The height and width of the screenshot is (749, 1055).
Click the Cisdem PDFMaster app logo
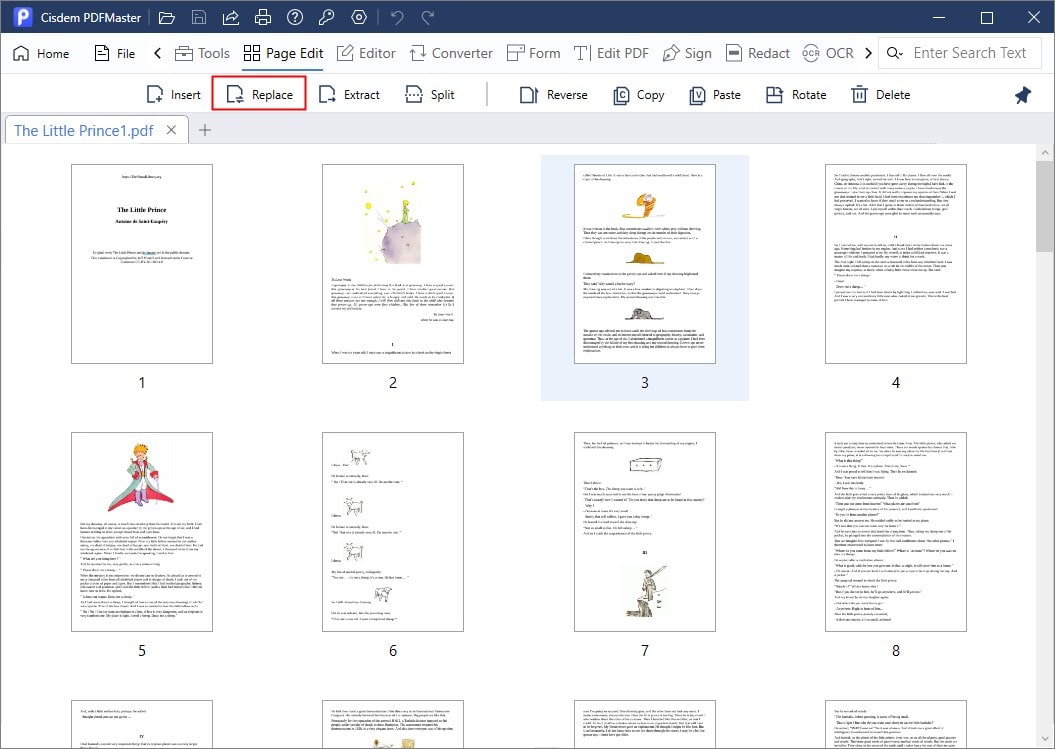pos(23,17)
